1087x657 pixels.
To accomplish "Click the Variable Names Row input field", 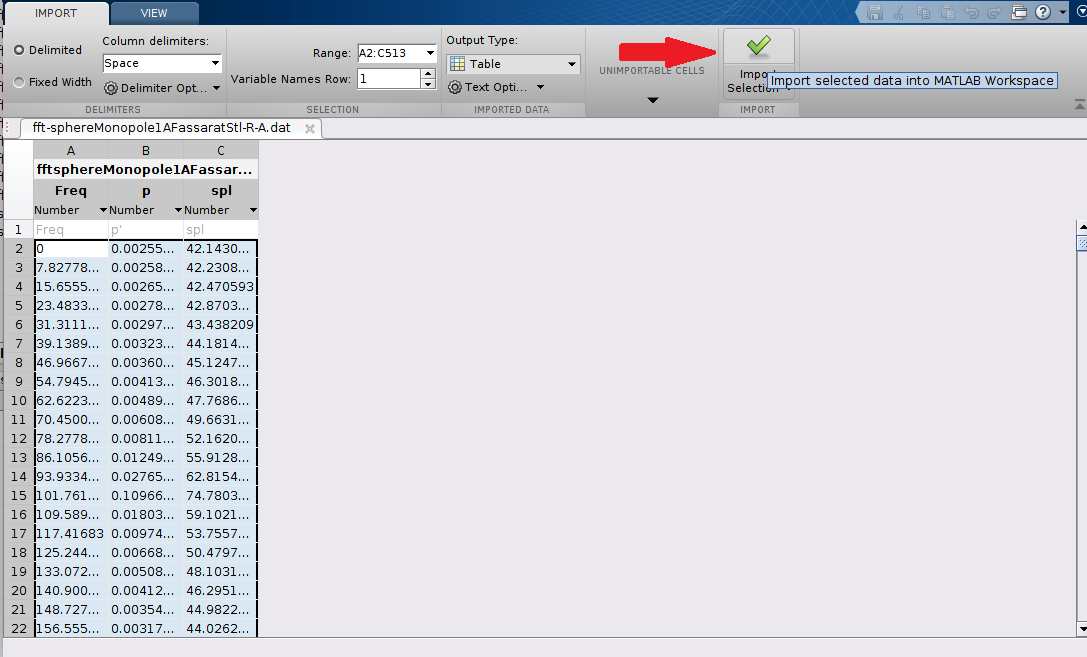I will [x=388, y=78].
